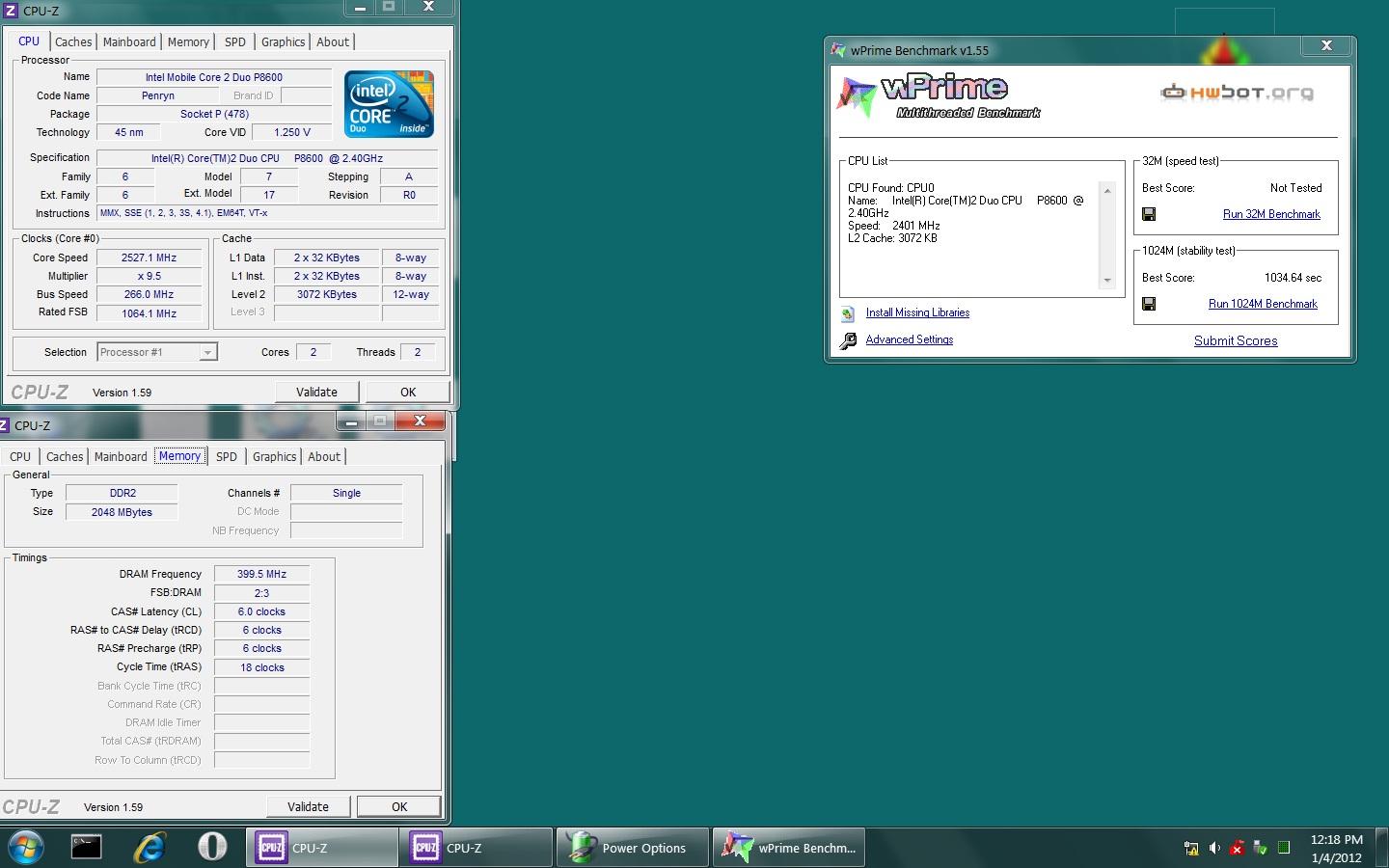1389x868 pixels.
Task: Click the FSB:DRAM value 2:3
Action: [261, 593]
